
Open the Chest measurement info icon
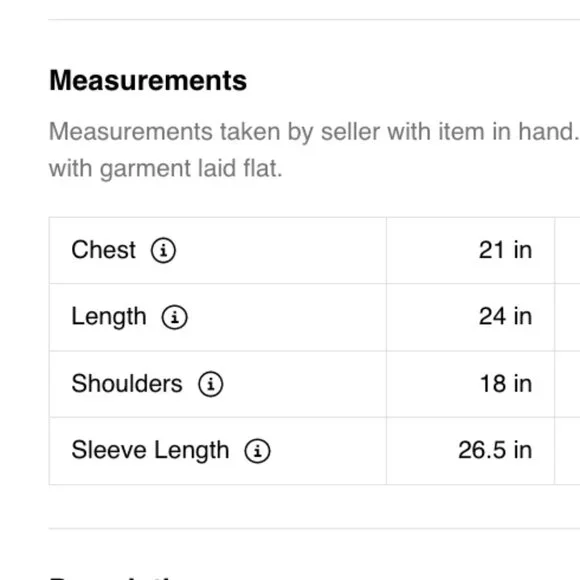(163, 250)
